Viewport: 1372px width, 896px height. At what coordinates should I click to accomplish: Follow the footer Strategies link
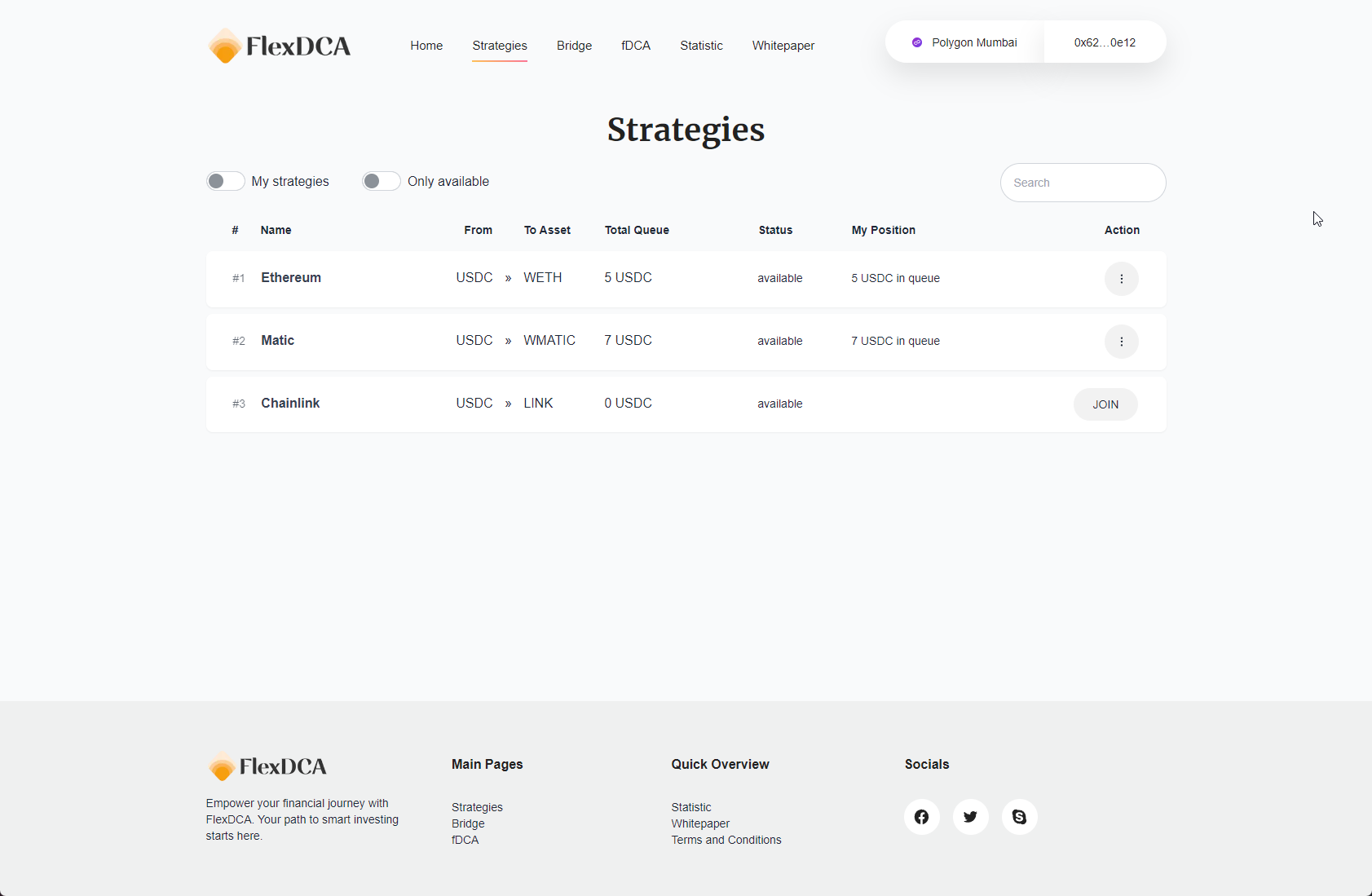point(477,807)
